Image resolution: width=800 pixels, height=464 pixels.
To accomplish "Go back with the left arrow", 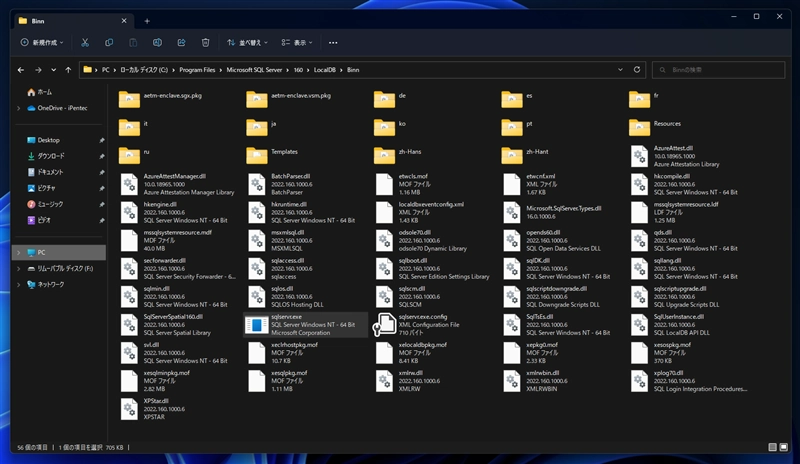I will pyautogui.click(x=21, y=70).
